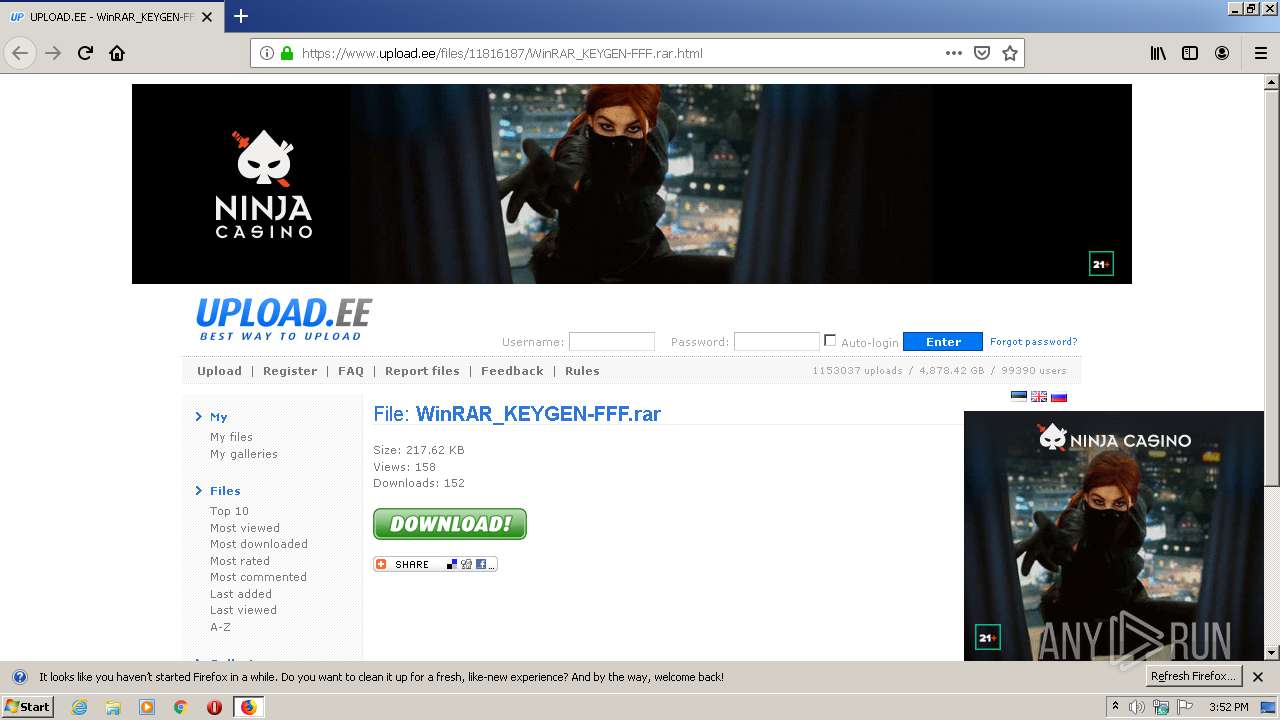The width and height of the screenshot is (1280, 720).
Task: Click the blue Enter login button
Action: [x=943, y=341]
